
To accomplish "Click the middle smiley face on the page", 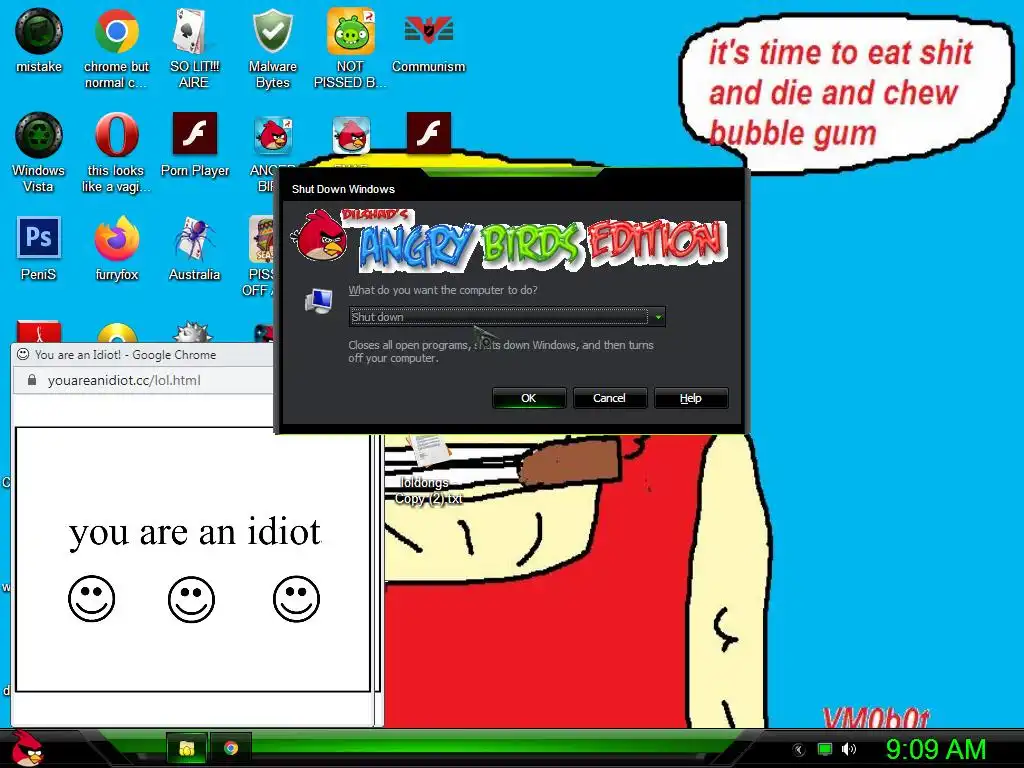I will coord(191,599).
